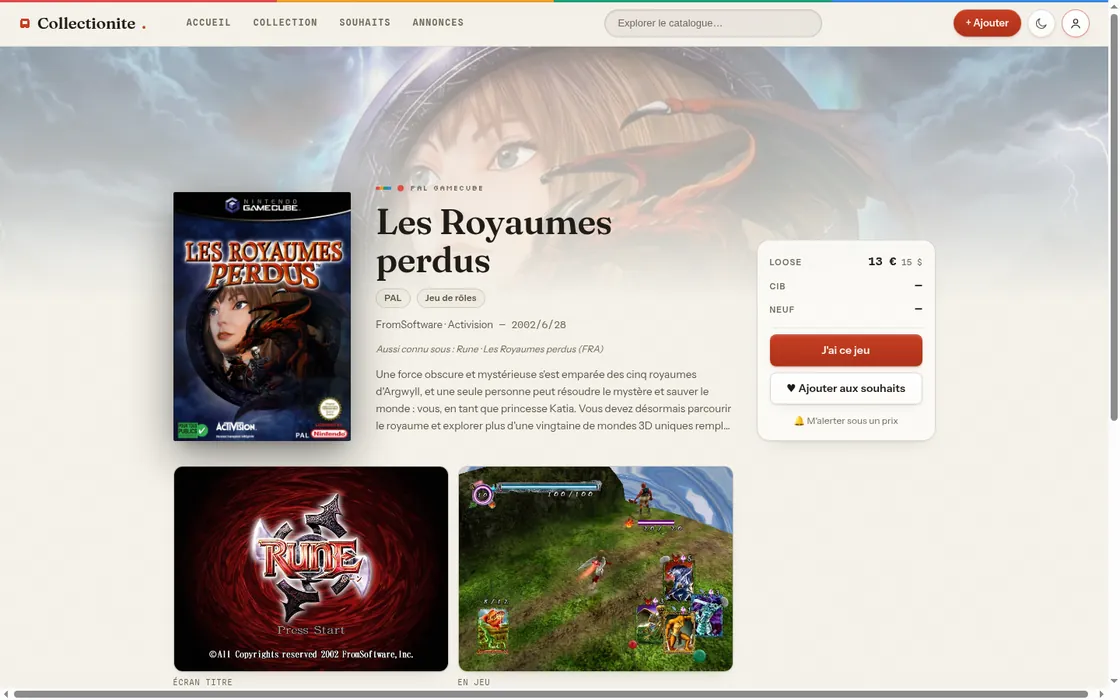The image size is (1120, 700).
Task: Click the J'ai ce jeu button
Action: (846, 351)
